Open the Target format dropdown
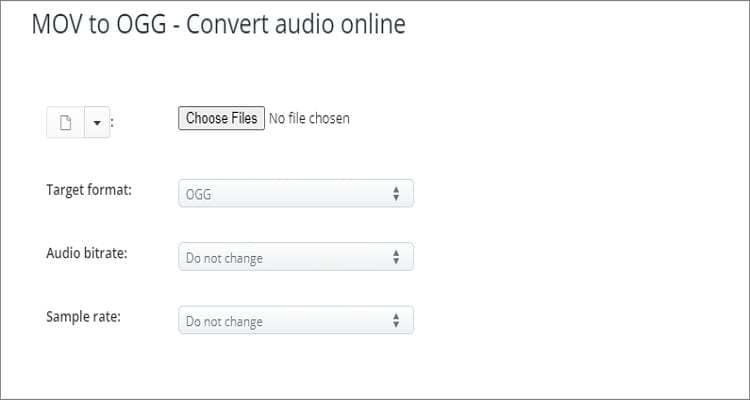Screen dimensions: 750x400 [x=295, y=194]
